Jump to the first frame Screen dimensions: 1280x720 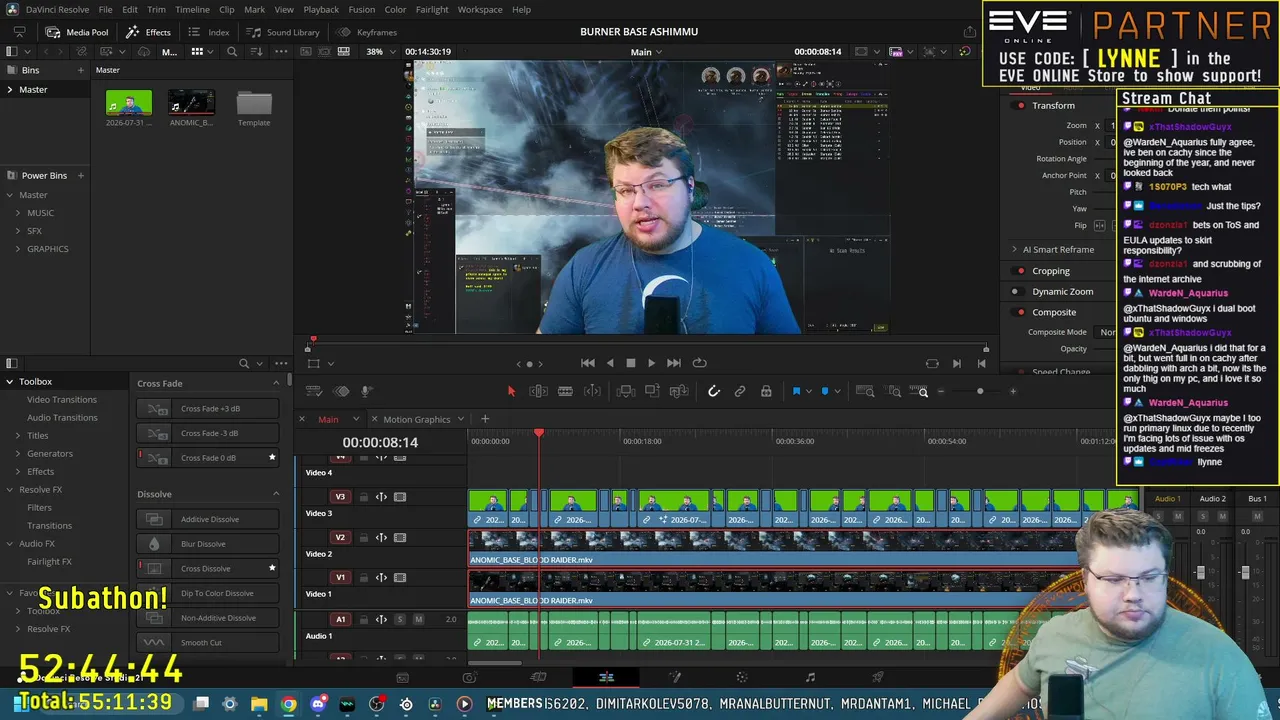tap(588, 363)
